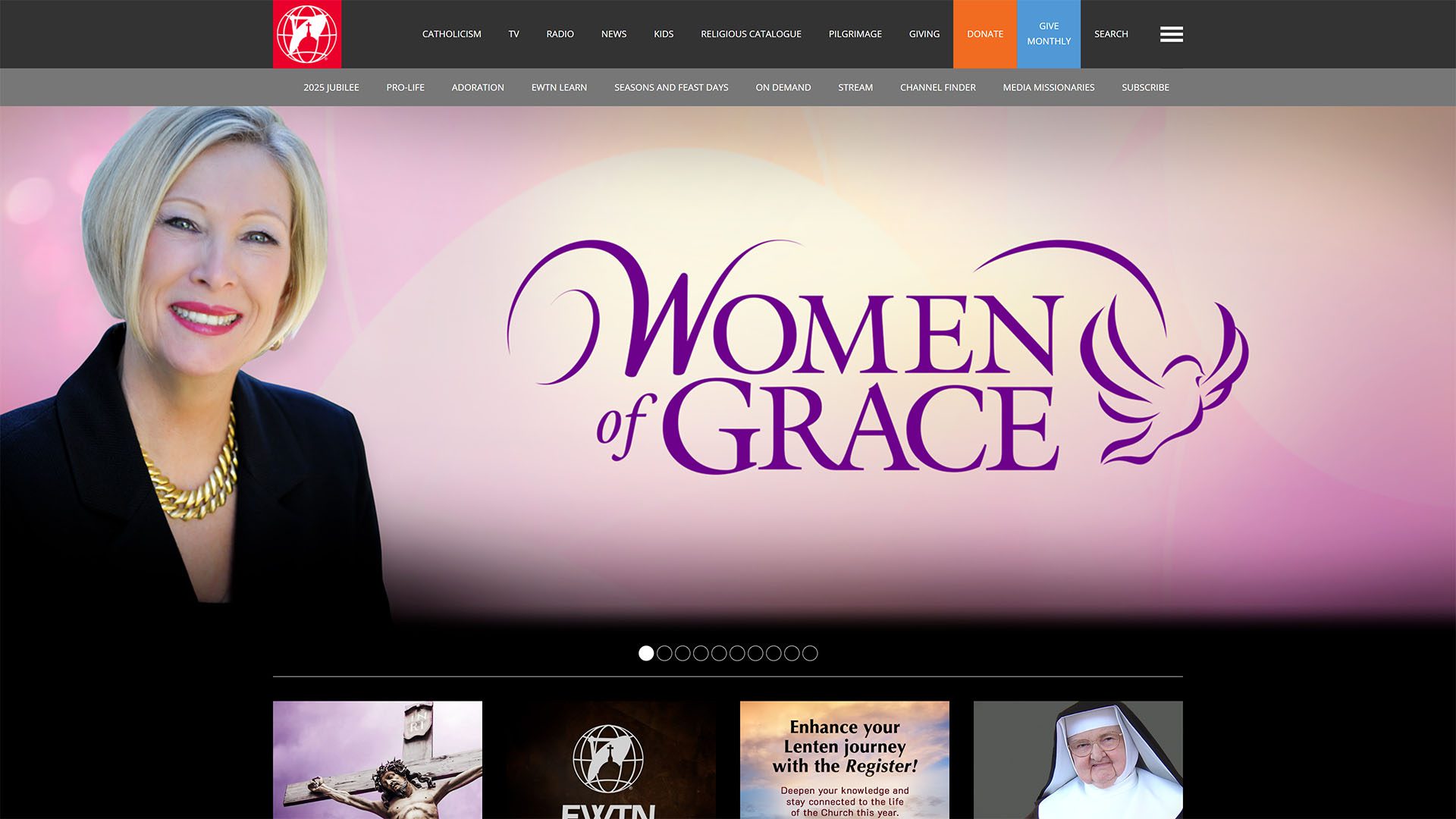Viewport: 1456px width, 819px height.
Task: Expand the Giving navigation item
Action: 924,34
